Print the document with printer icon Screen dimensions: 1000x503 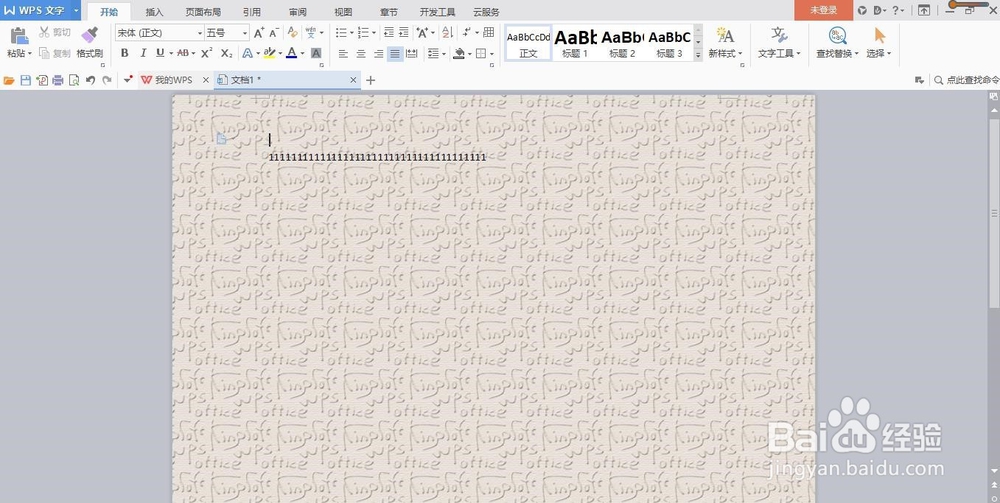point(58,80)
